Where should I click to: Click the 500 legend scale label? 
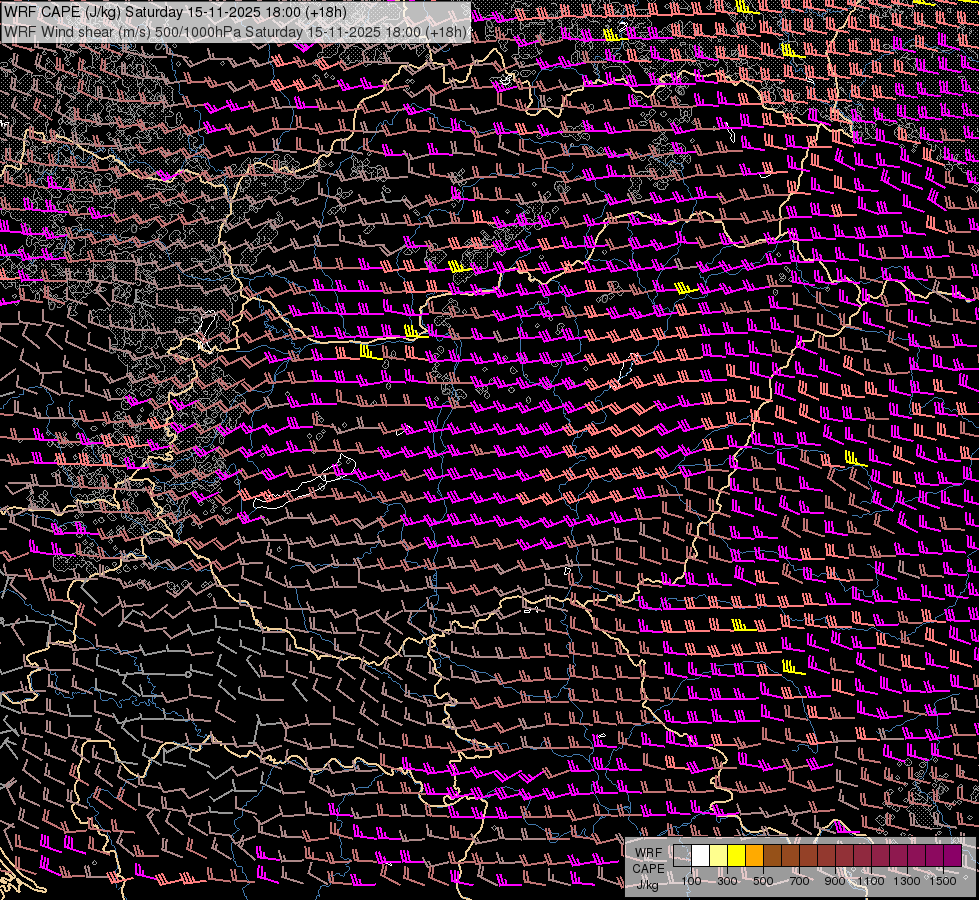763,881
